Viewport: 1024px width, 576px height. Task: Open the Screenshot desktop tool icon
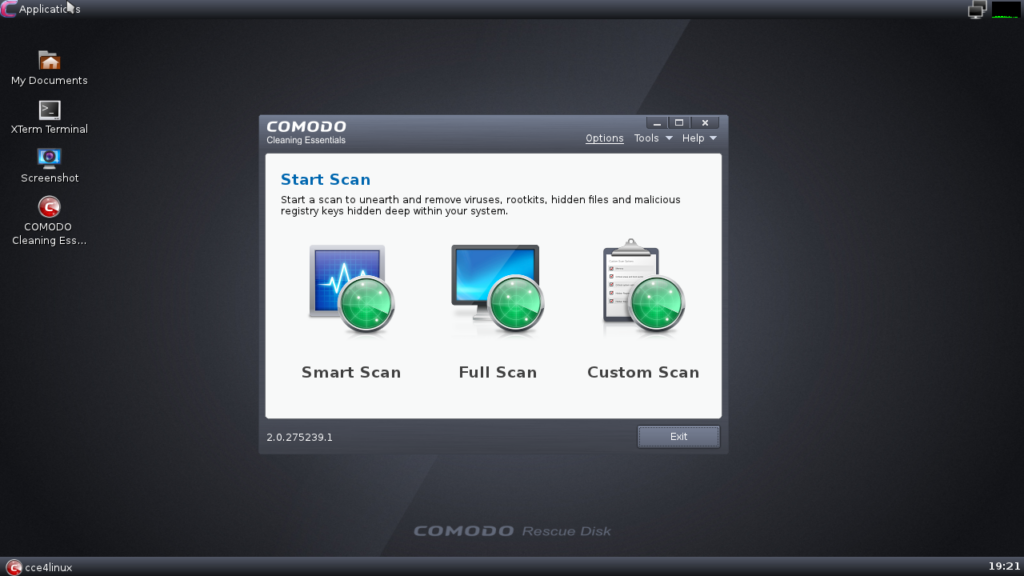click(49, 166)
